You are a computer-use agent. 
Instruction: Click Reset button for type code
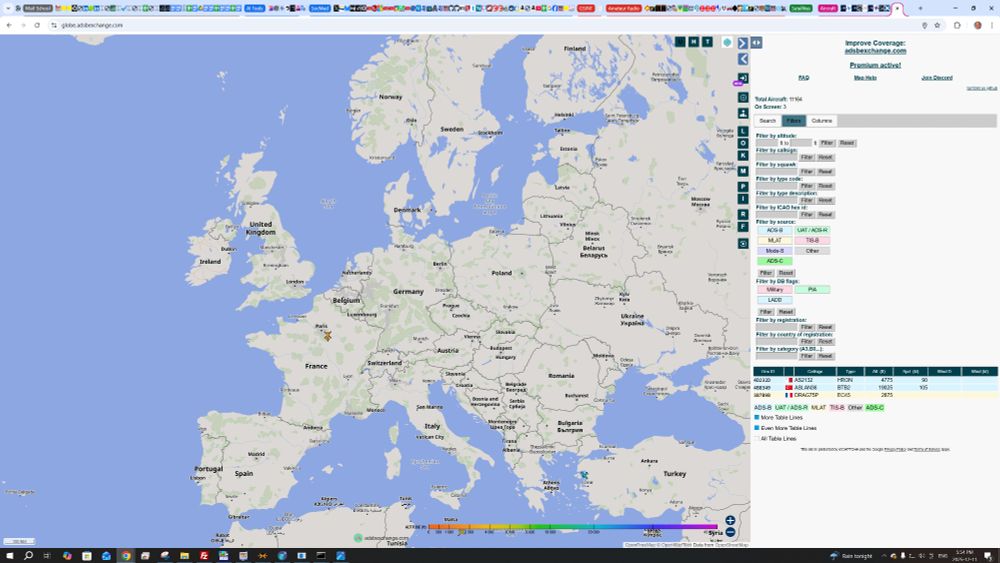[x=825, y=186]
